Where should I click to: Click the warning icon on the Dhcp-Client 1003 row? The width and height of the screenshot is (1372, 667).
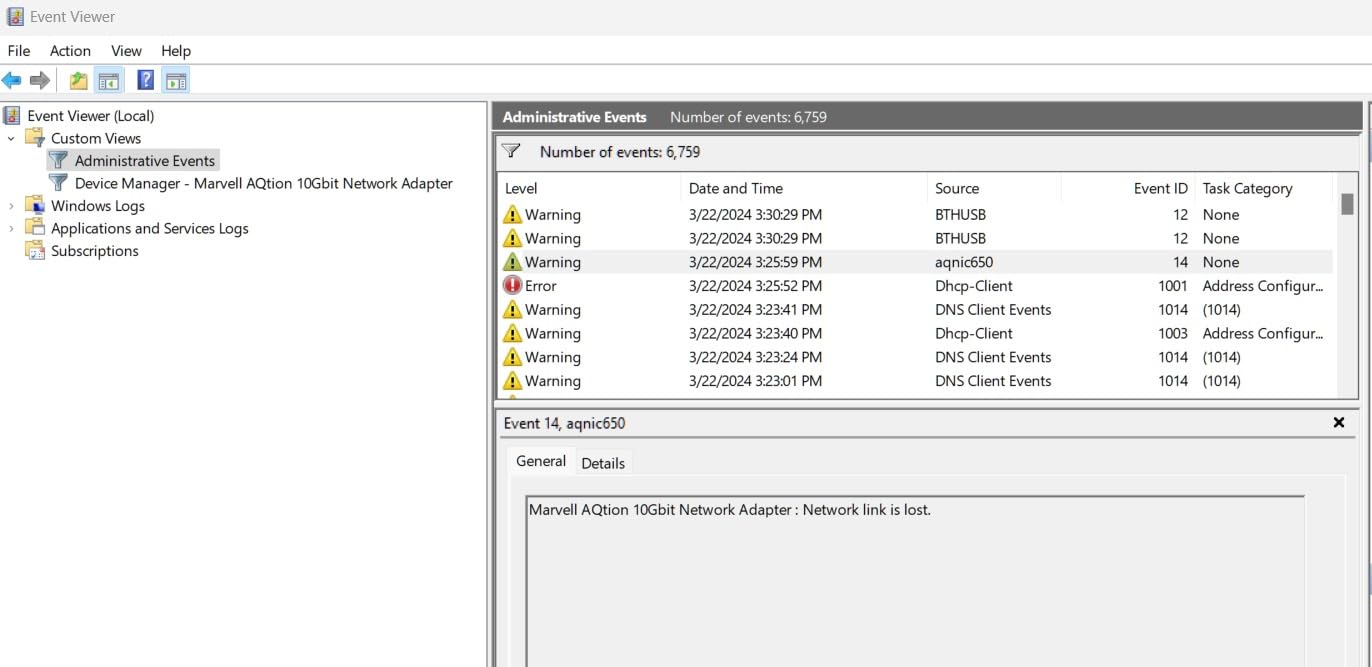click(512, 333)
